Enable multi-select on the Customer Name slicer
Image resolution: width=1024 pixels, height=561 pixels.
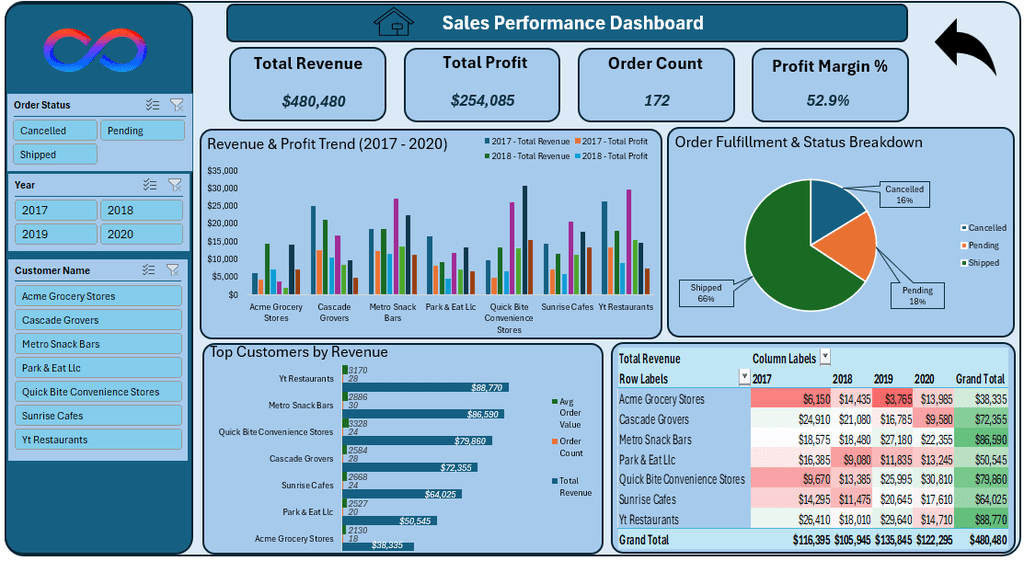coord(149,270)
